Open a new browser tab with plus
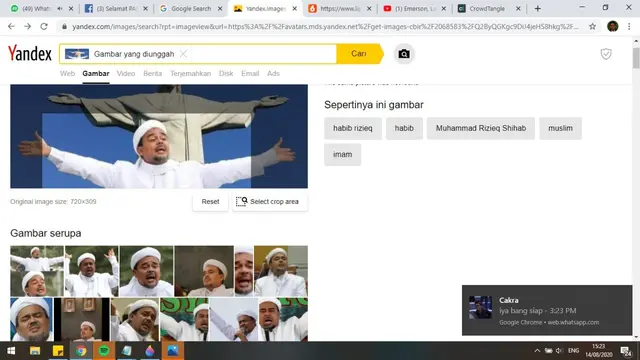 [x=538, y=9]
